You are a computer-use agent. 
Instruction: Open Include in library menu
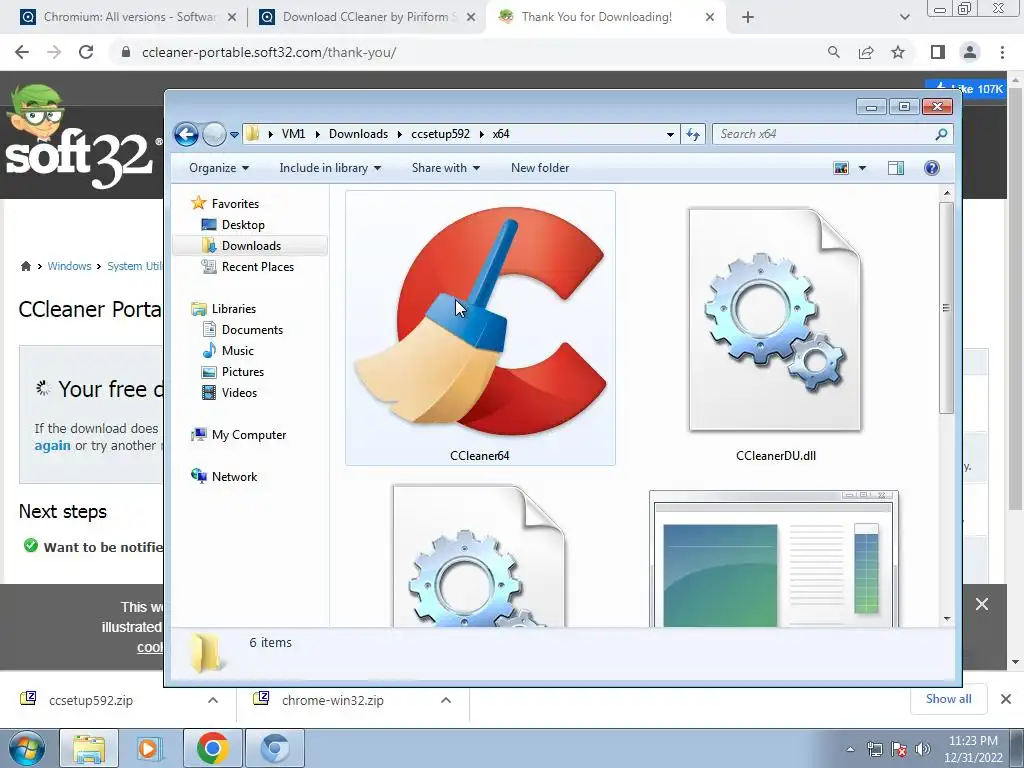(330, 168)
